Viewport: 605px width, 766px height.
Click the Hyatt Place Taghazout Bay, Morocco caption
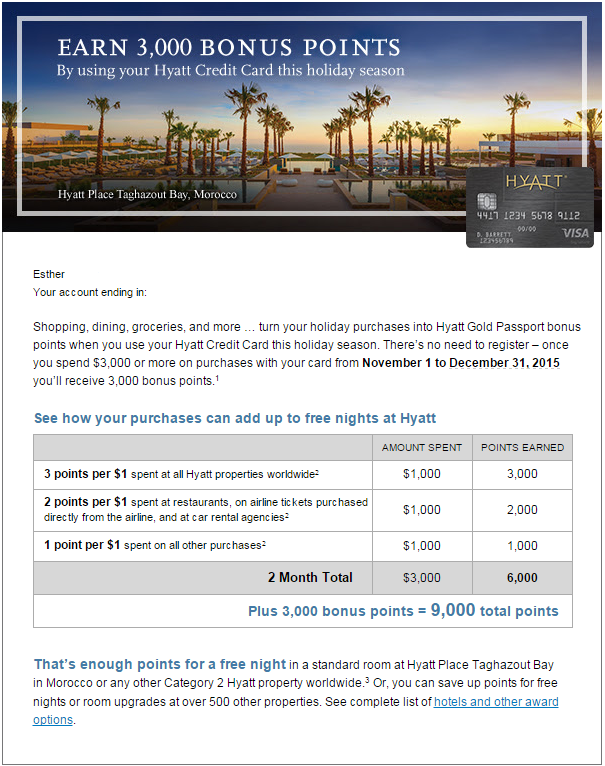pos(147,194)
